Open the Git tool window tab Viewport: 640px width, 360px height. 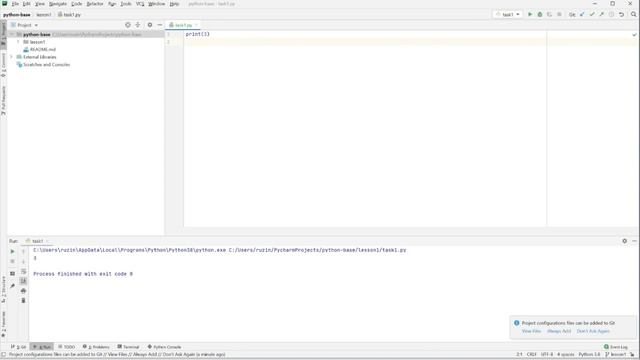point(18,347)
